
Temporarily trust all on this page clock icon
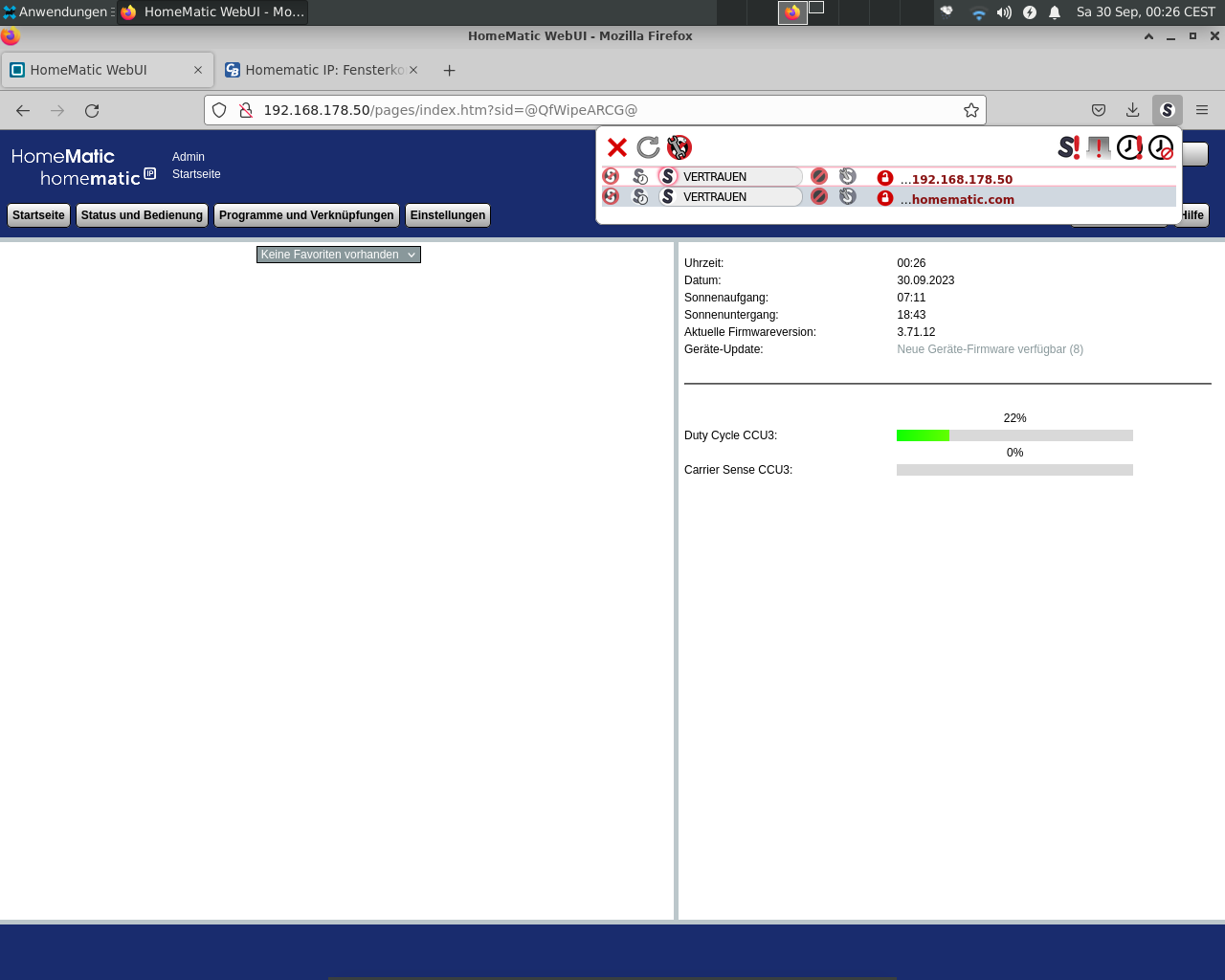pos(1129,147)
